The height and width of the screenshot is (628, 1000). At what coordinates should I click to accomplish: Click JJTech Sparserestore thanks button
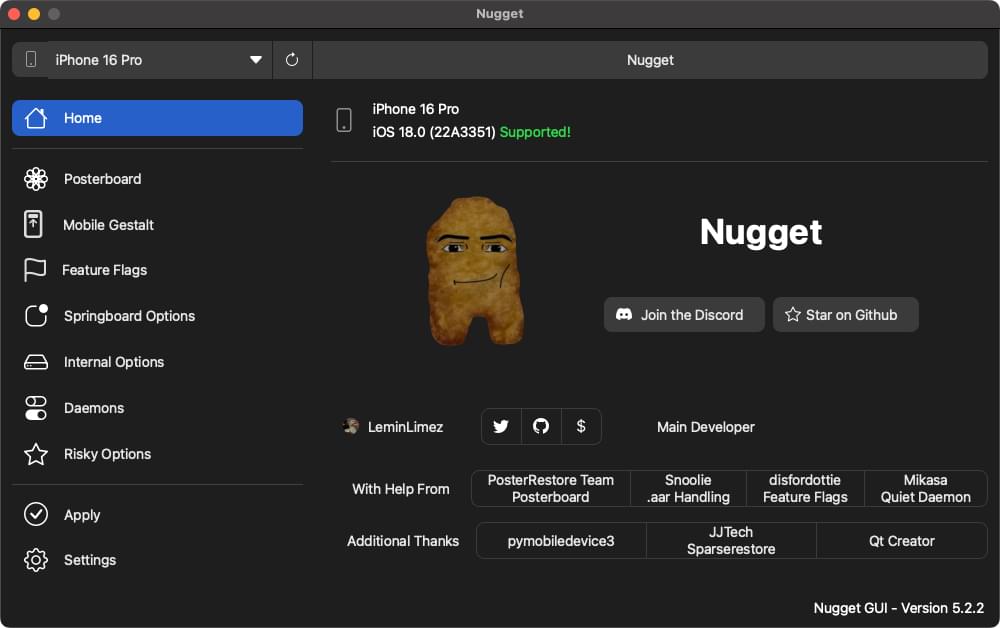tap(732, 541)
